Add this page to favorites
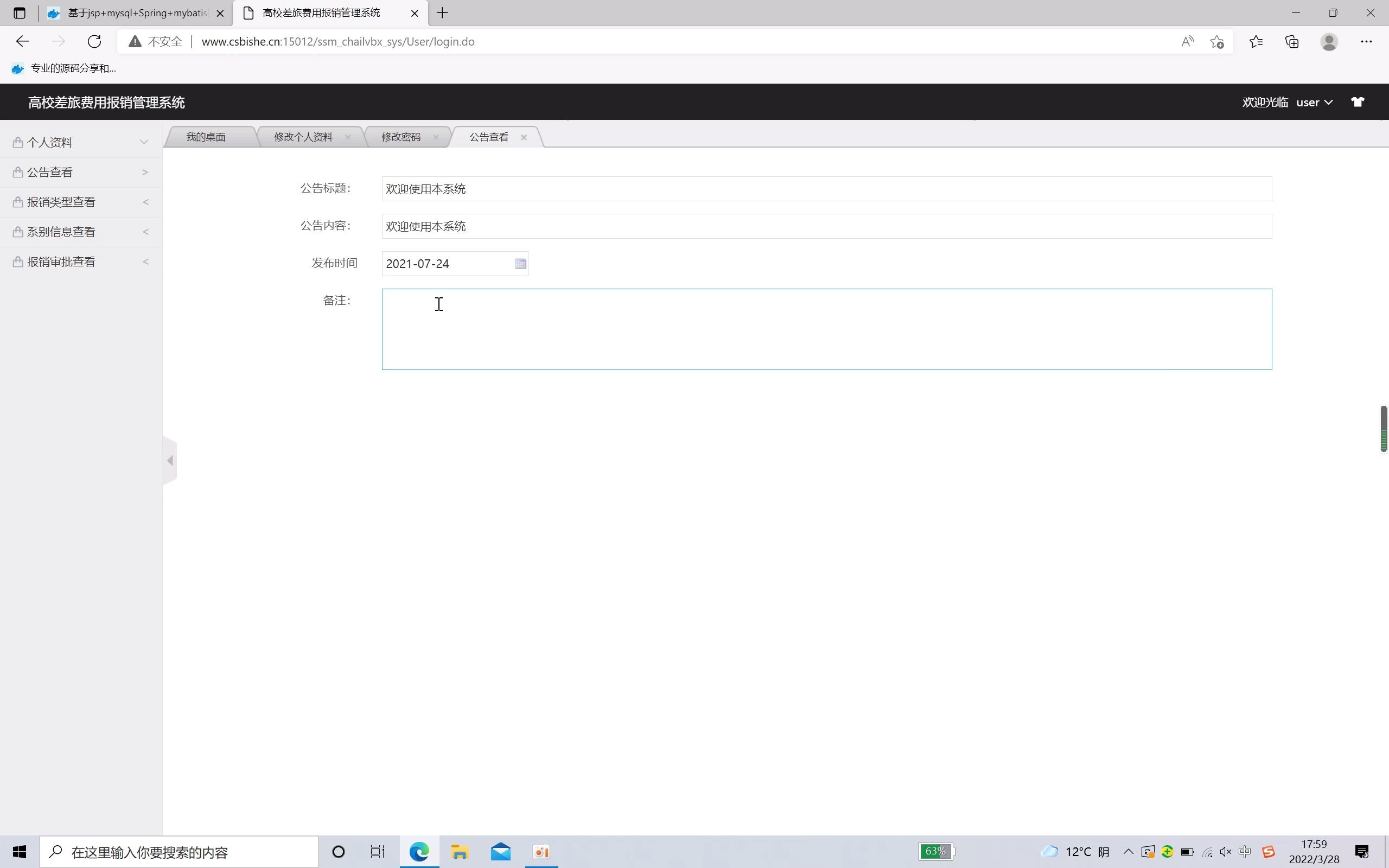 (1217, 41)
